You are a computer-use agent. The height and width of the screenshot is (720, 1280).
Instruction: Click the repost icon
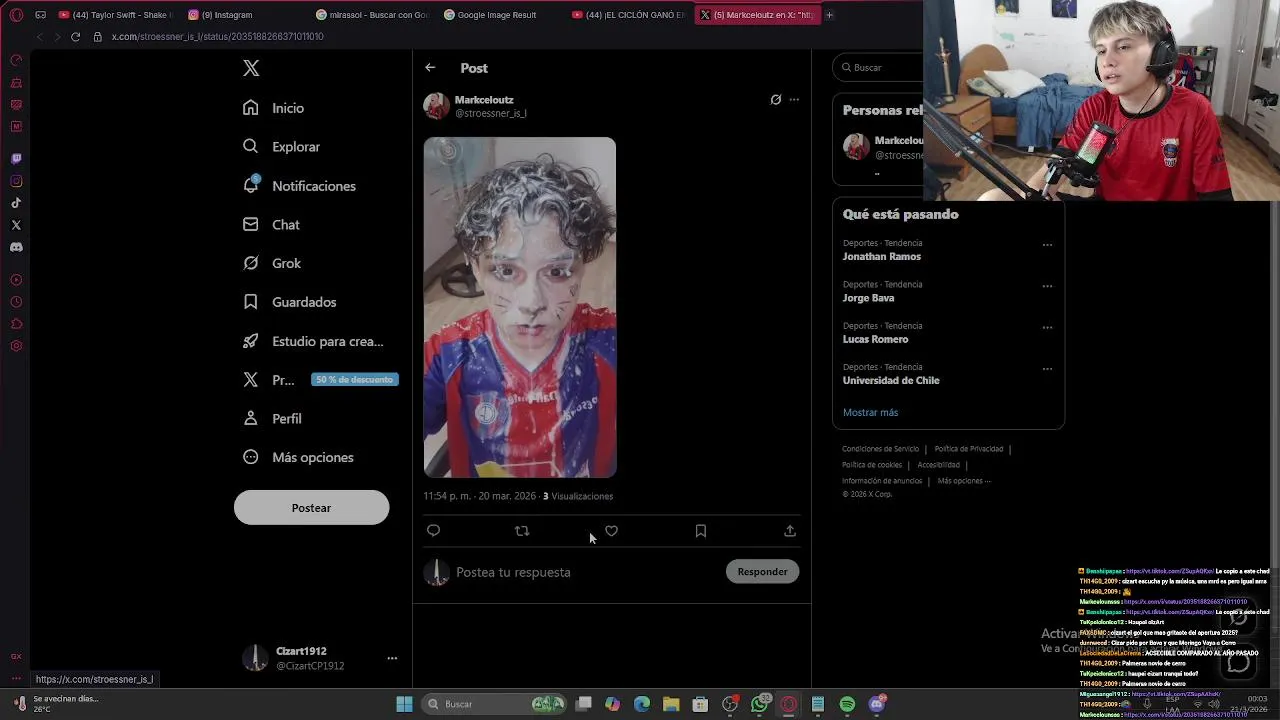pyautogui.click(x=522, y=531)
